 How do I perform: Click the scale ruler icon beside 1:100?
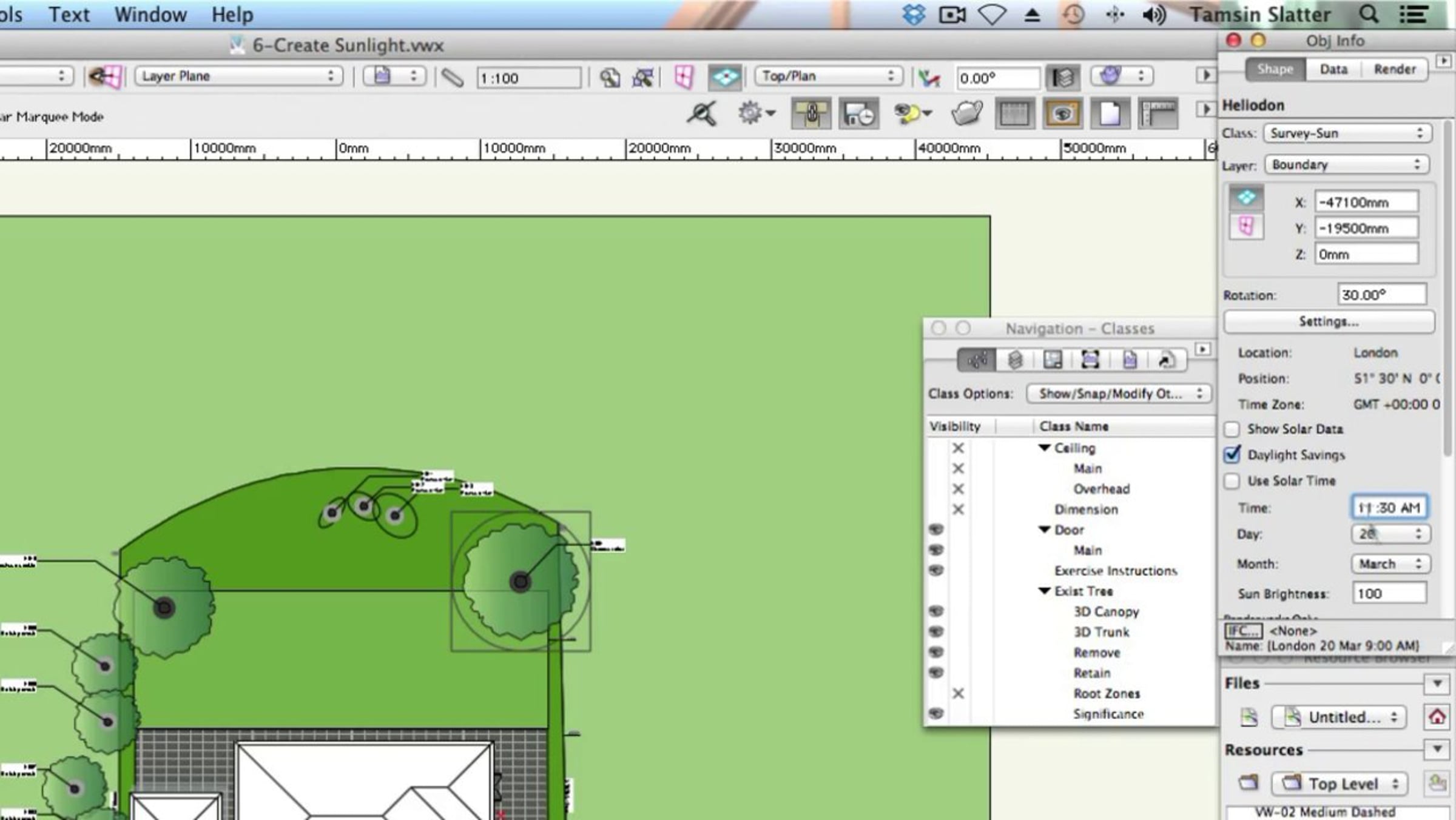453,78
